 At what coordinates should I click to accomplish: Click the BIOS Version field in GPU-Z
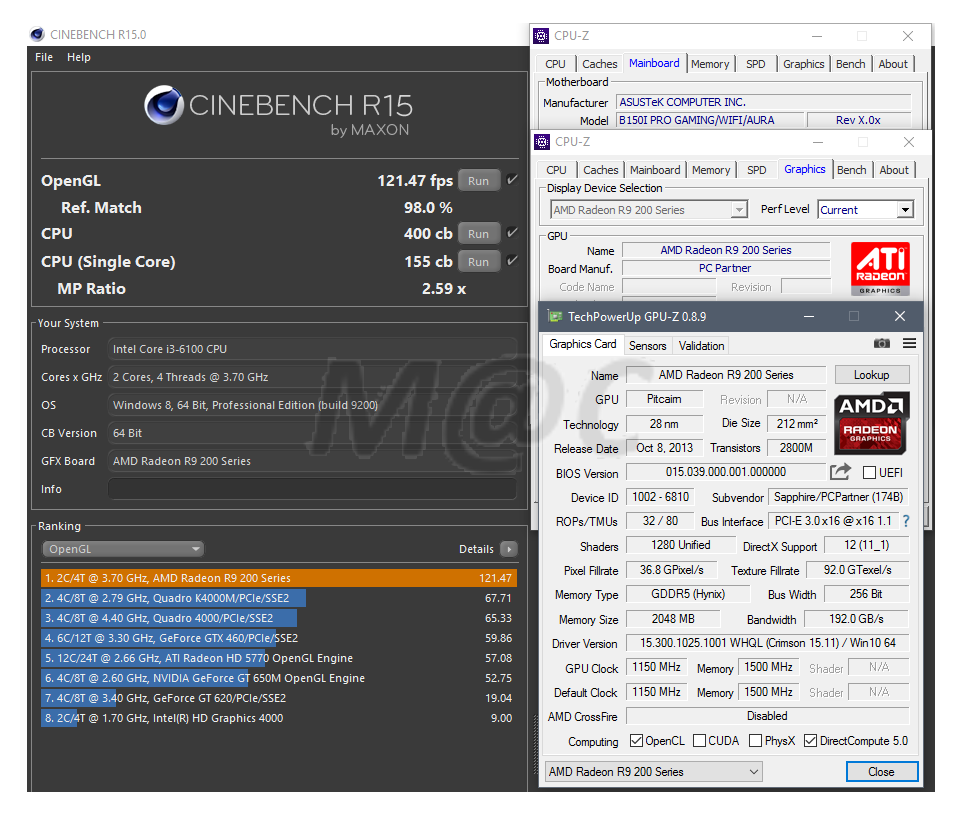(725, 472)
